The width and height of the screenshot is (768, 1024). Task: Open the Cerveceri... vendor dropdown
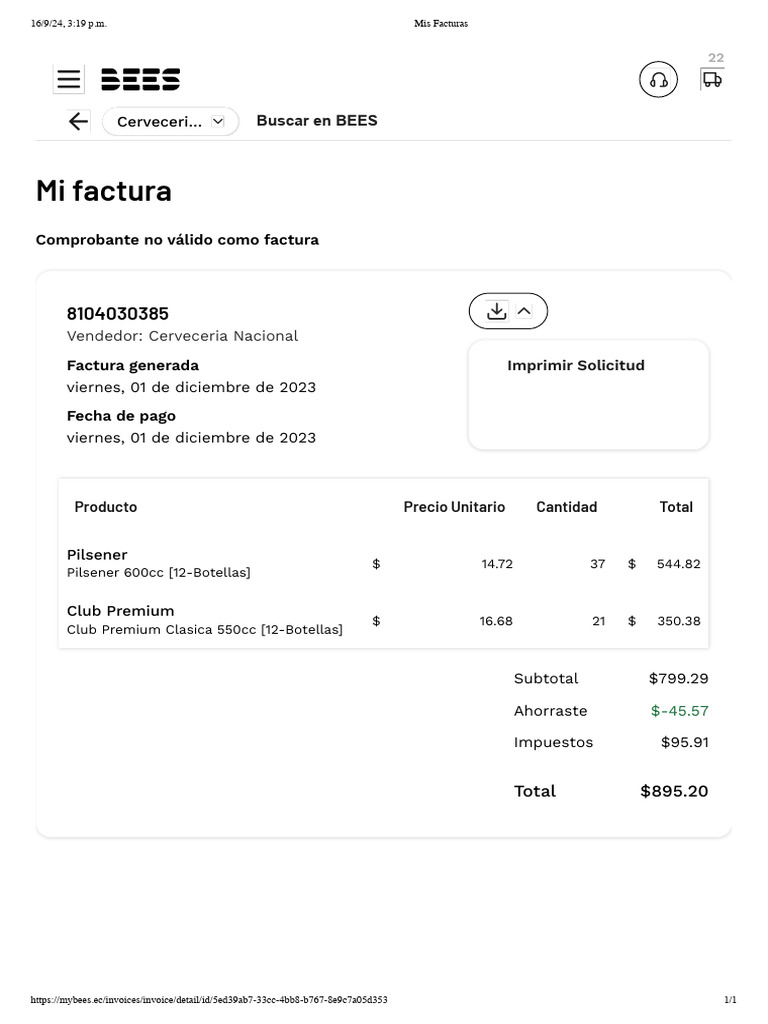point(170,122)
